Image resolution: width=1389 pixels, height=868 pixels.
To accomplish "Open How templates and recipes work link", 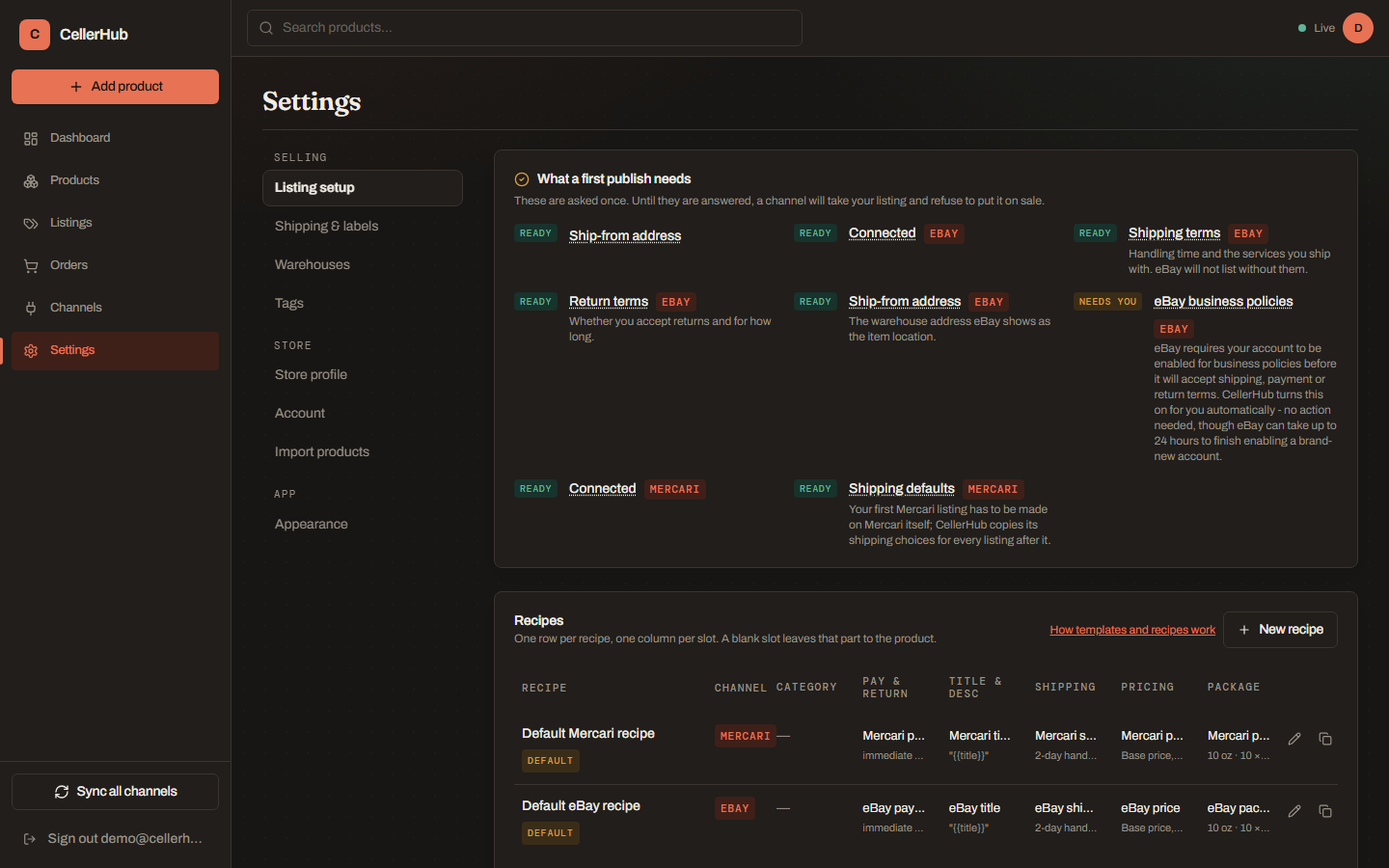I will (1132, 630).
